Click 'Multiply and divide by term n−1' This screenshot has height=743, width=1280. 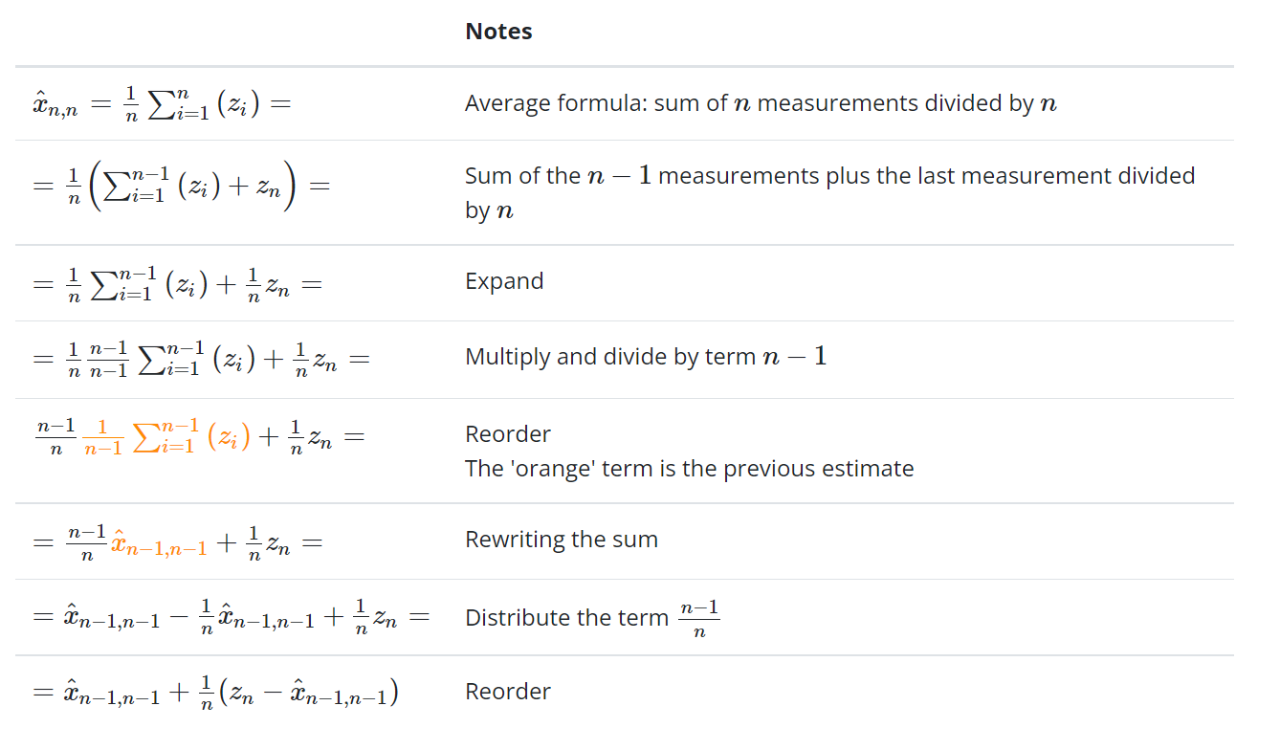coord(646,357)
